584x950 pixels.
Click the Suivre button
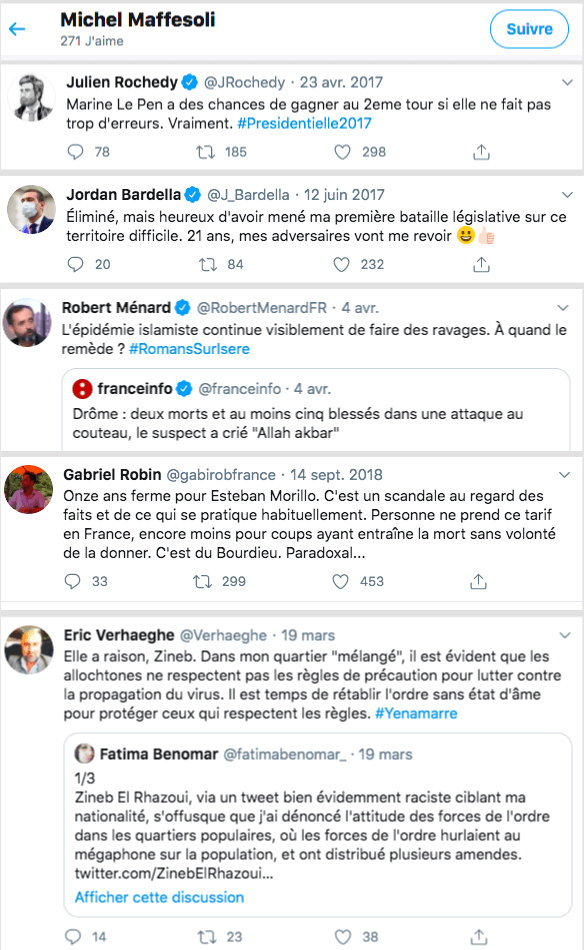click(x=529, y=29)
